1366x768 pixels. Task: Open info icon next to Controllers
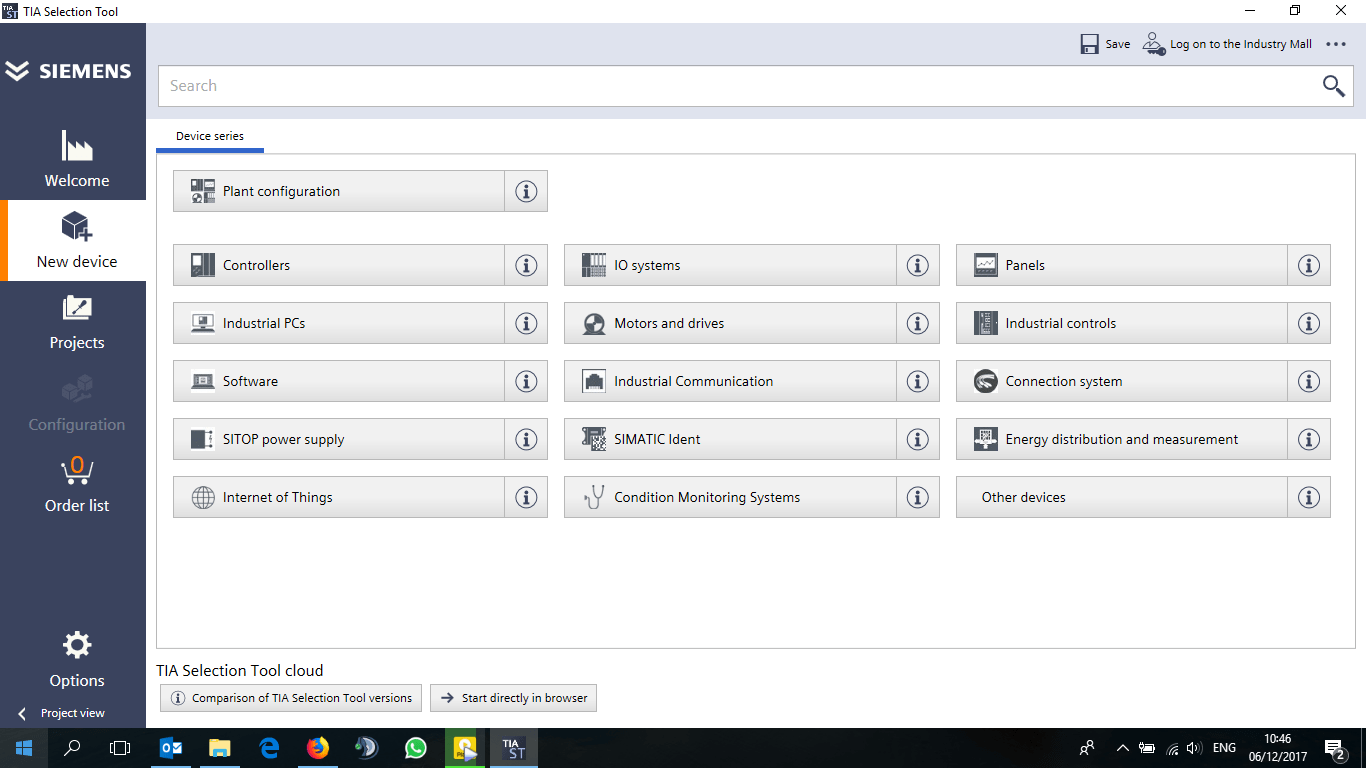[526, 265]
